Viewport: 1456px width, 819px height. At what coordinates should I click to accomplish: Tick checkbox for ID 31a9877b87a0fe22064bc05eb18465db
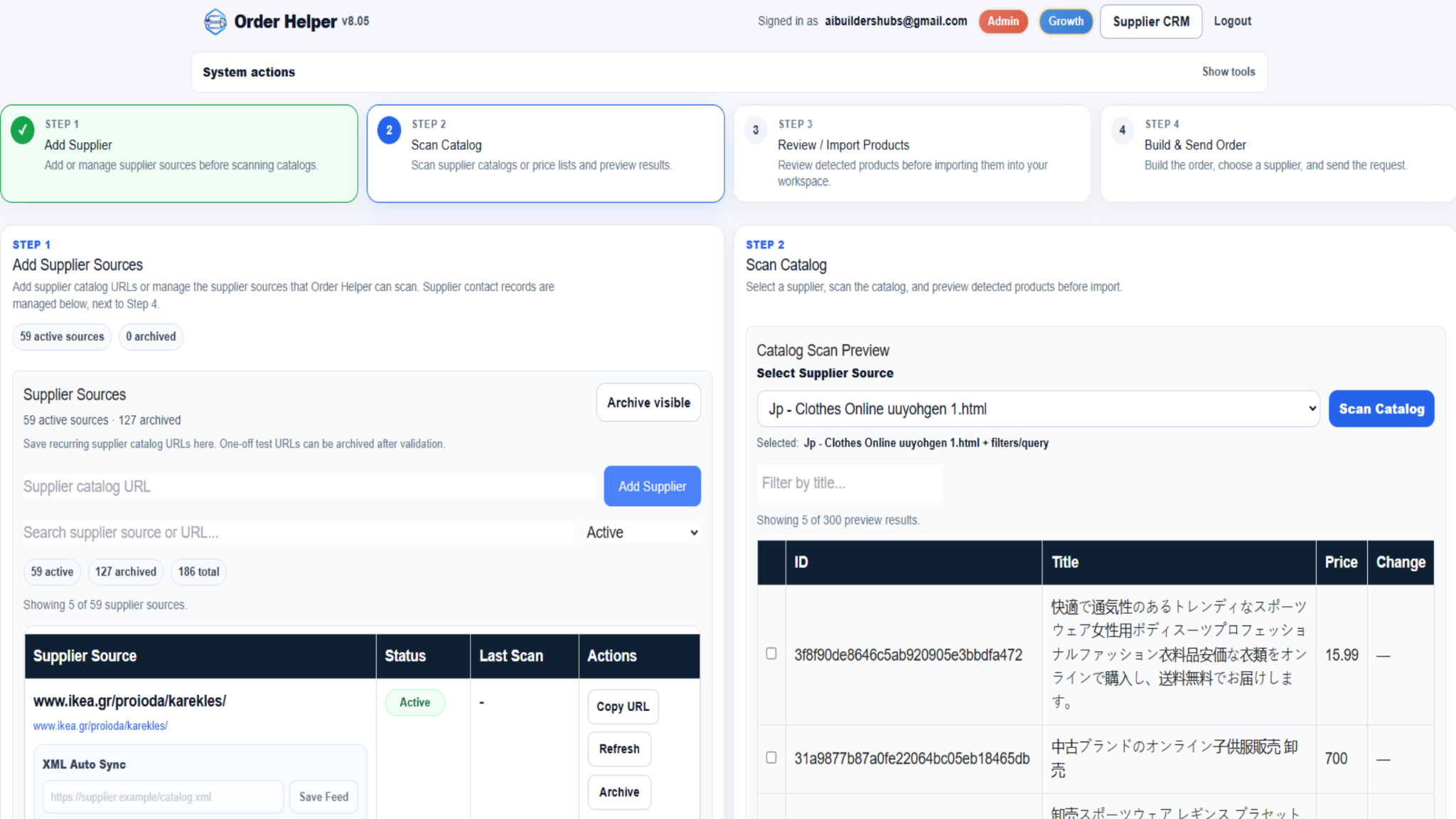(771, 758)
